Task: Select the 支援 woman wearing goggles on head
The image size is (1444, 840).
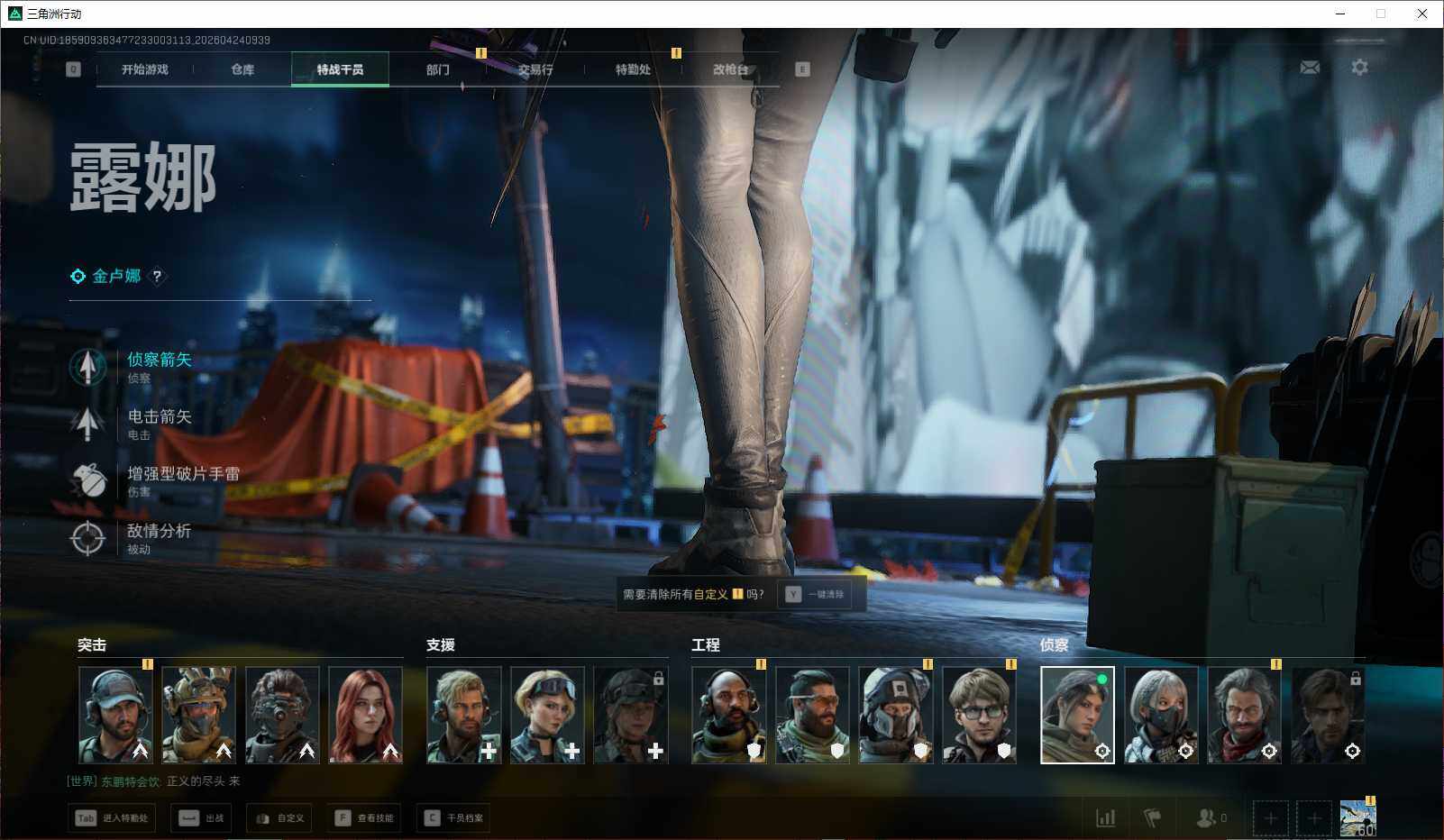Action: pos(547,715)
